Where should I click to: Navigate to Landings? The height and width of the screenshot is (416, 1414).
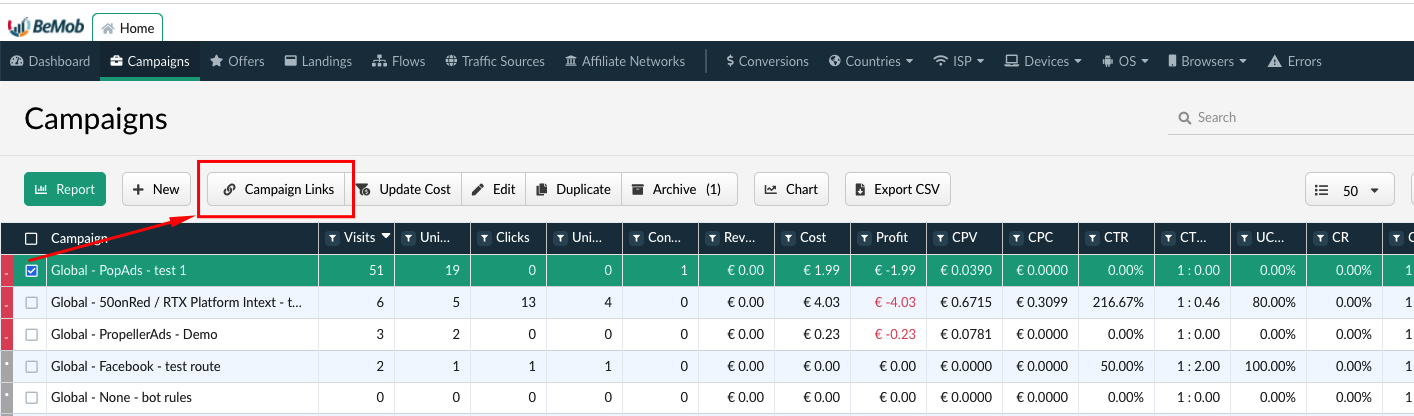pyautogui.click(x=318, y=61)
